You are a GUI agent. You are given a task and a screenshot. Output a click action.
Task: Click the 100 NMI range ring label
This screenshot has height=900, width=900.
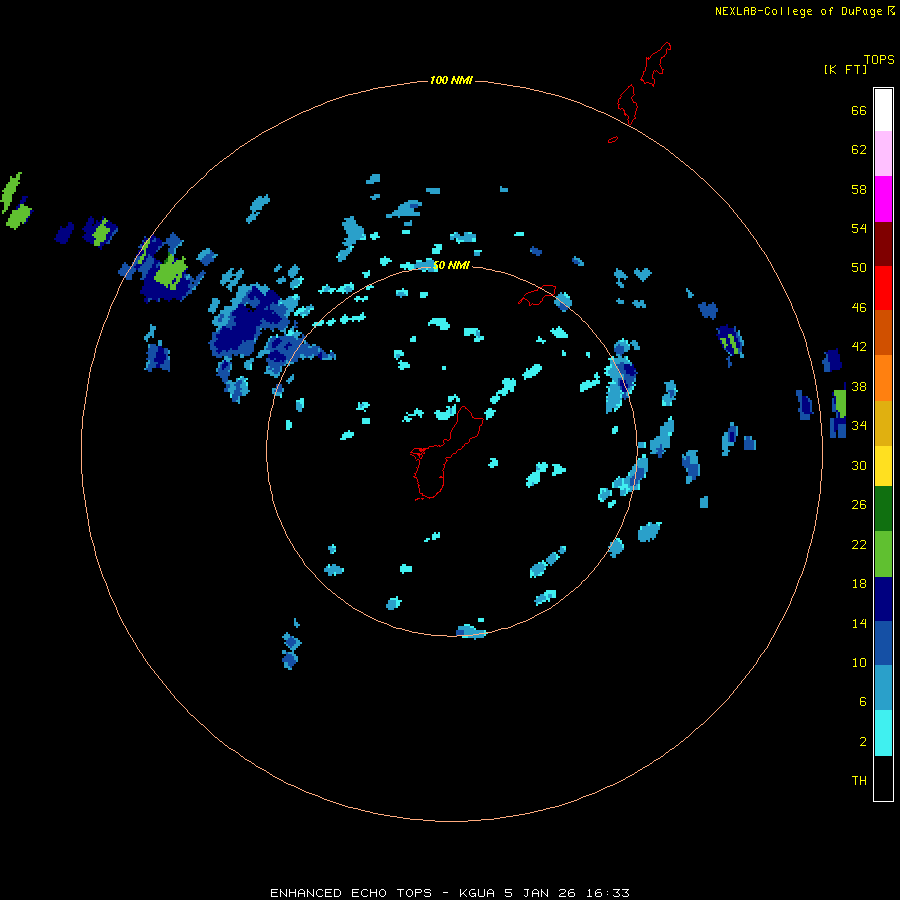coord(451,80)
